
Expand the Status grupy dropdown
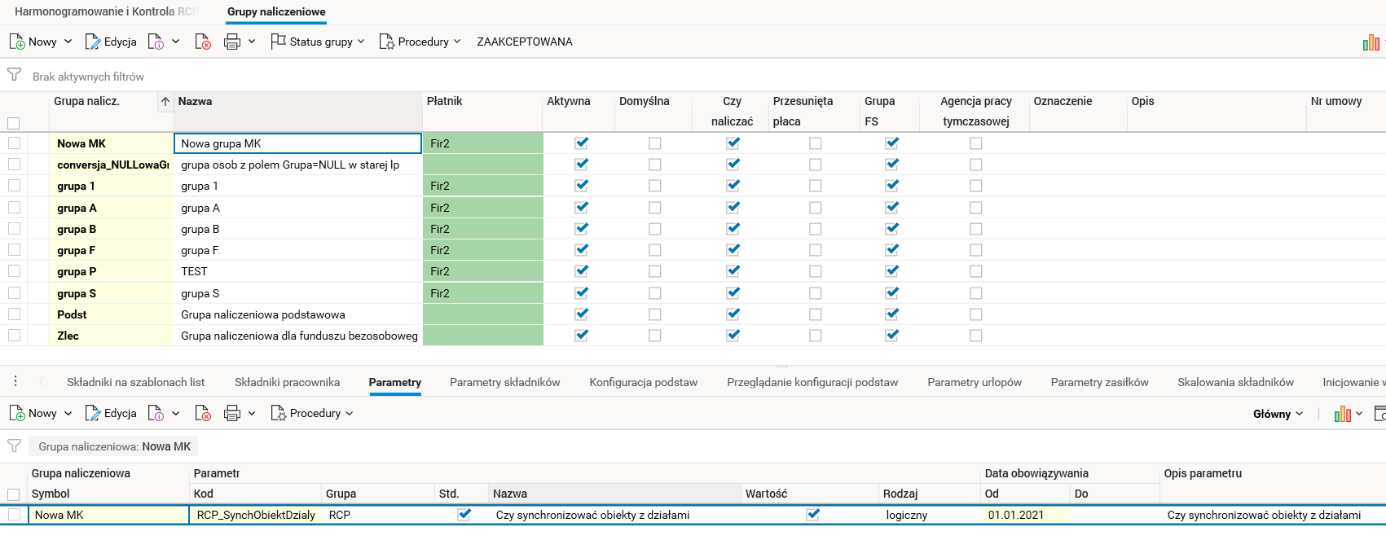pos(319,42)
